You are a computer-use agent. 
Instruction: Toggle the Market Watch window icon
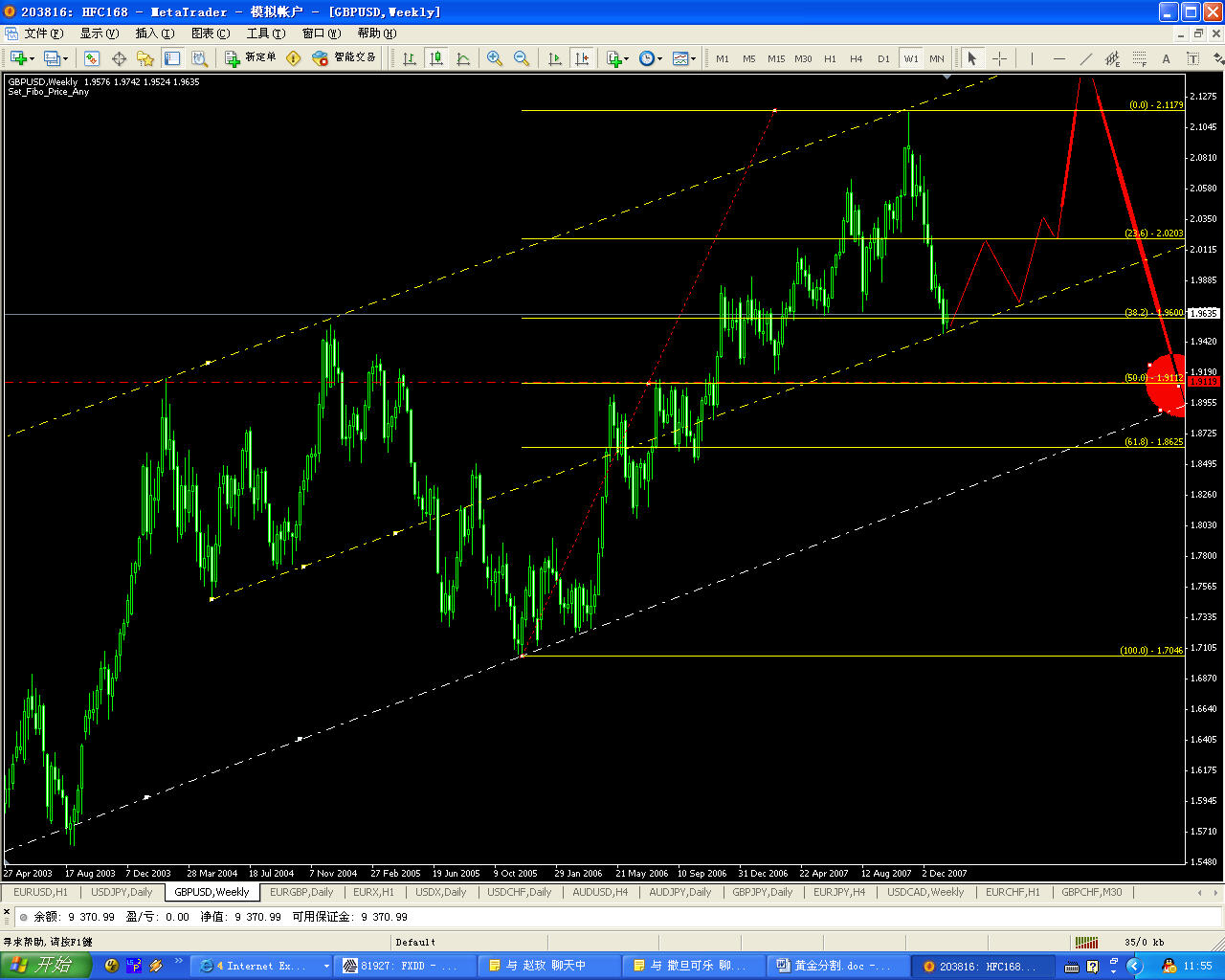pyautogui.click(x=92, y=58)
